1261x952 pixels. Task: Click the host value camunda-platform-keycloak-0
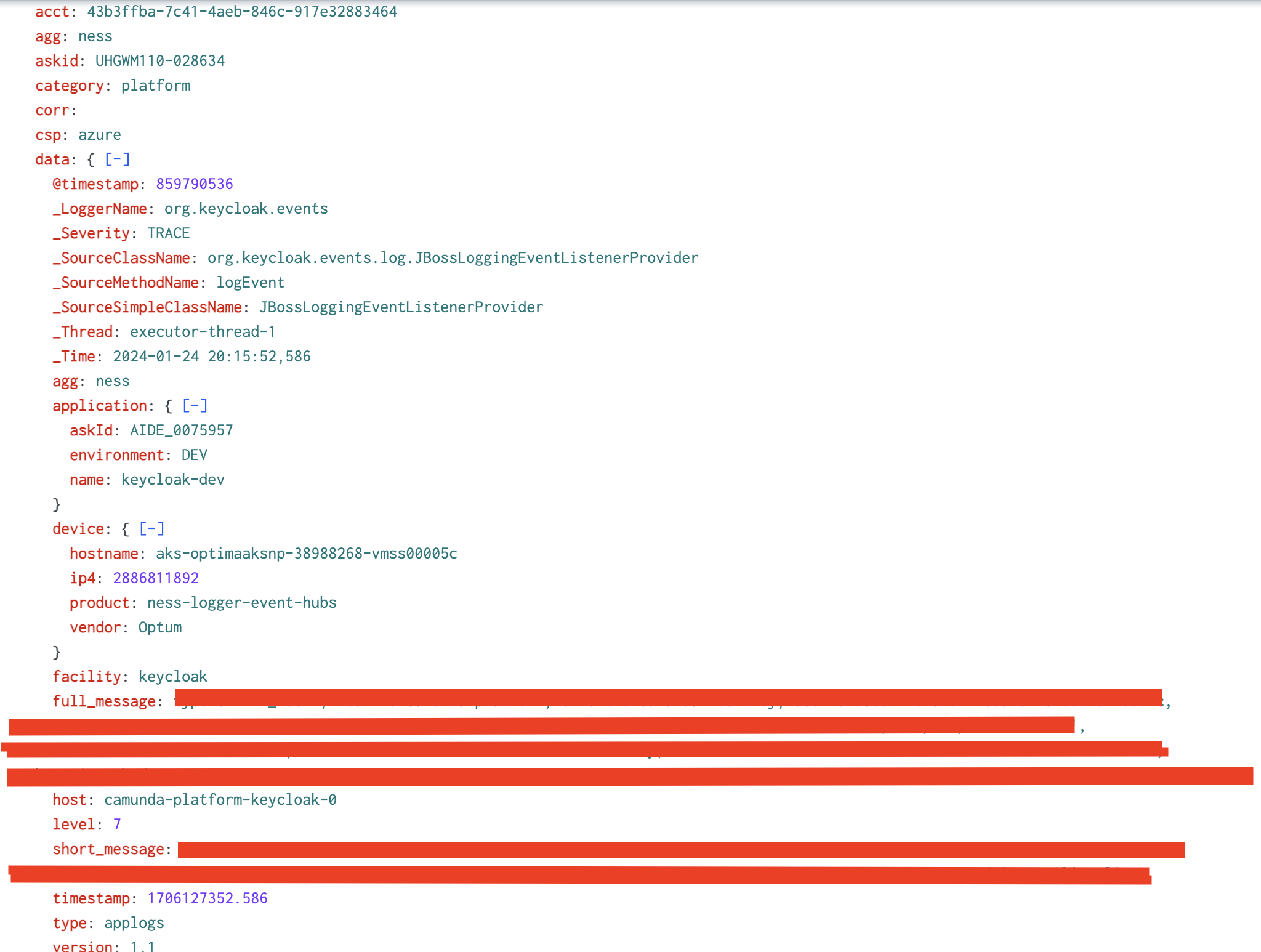[220, 800]
